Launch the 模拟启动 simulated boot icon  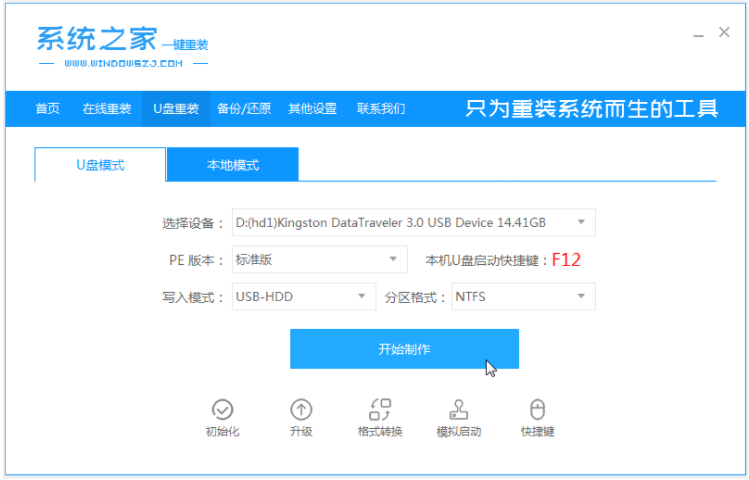pyautogui.click(x=458, y=409)
